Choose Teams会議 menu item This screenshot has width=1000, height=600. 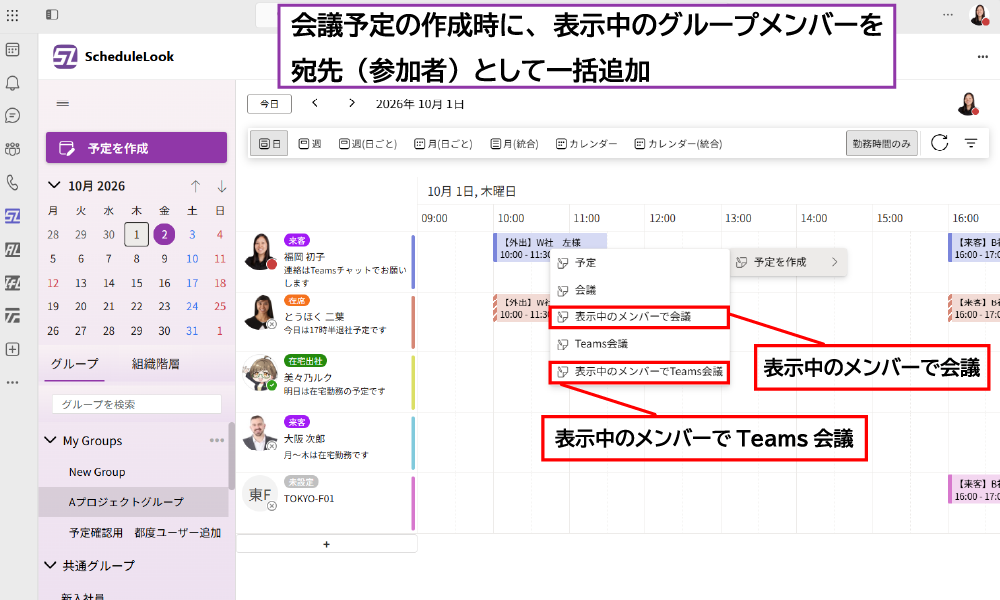640,344
